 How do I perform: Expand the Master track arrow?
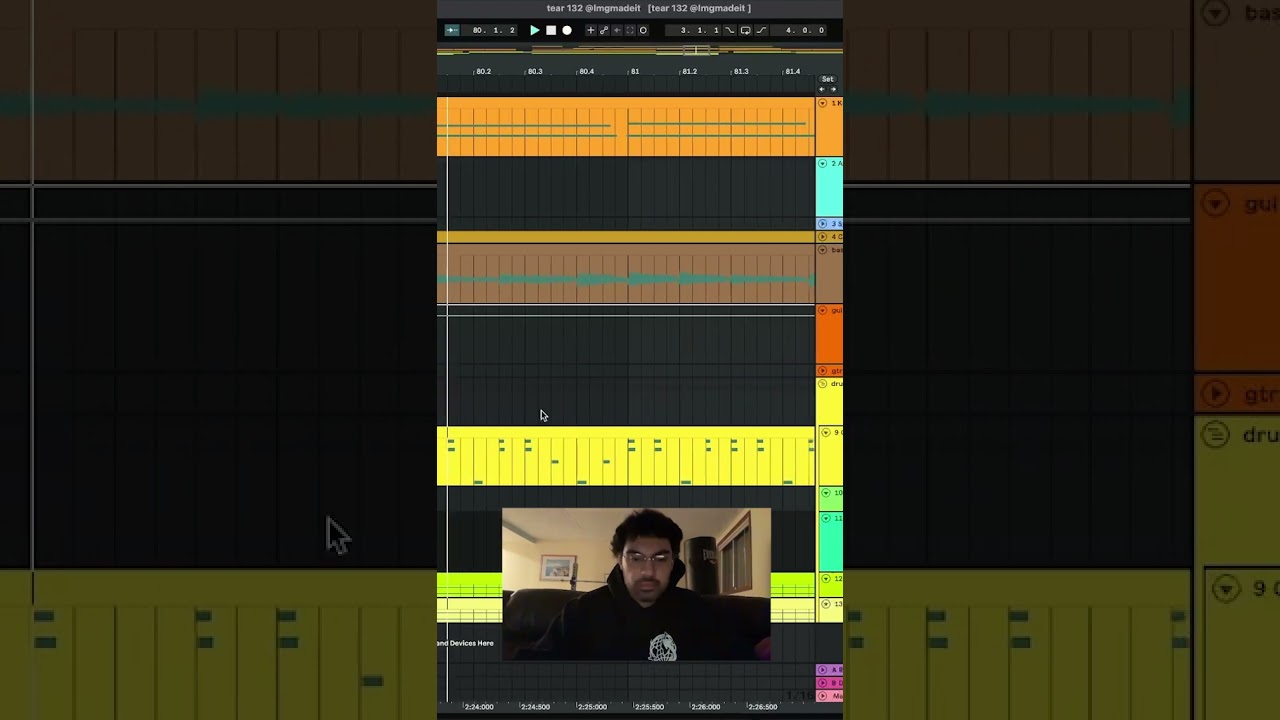pos(823,695)
